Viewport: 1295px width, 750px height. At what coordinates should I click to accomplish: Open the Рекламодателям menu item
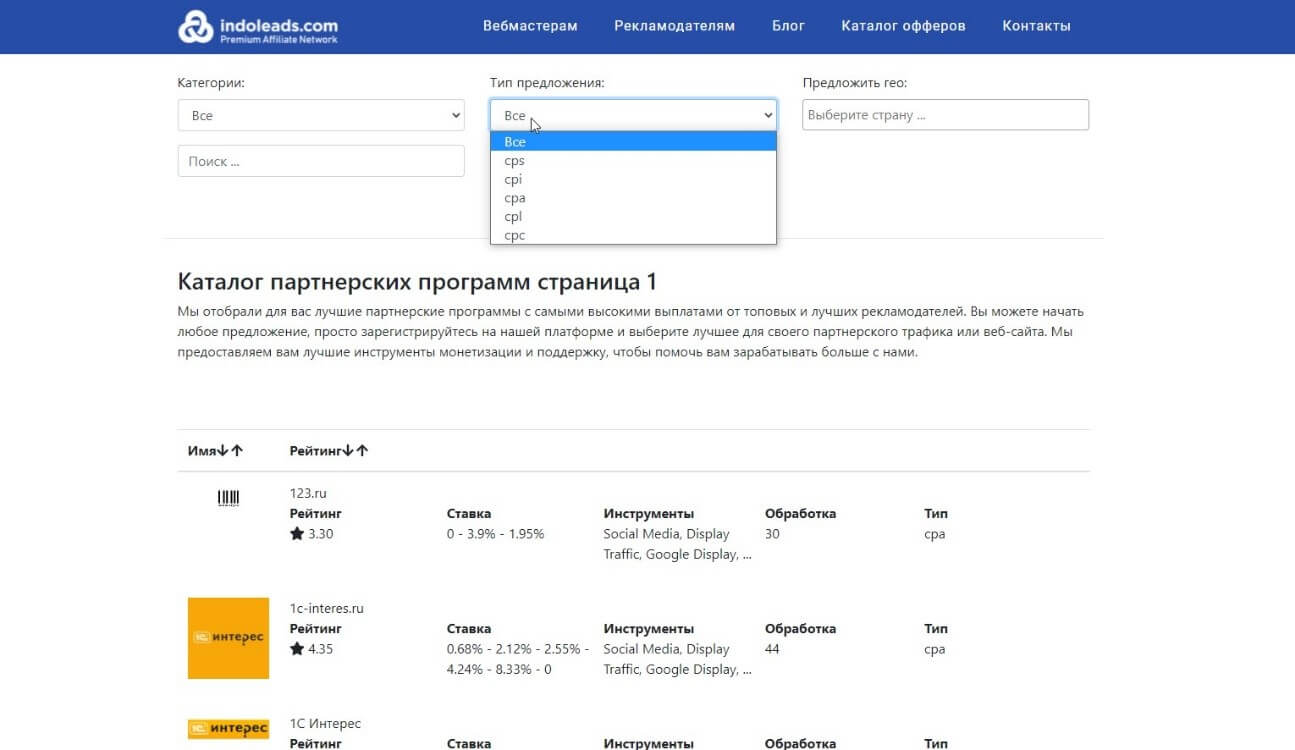675,26
